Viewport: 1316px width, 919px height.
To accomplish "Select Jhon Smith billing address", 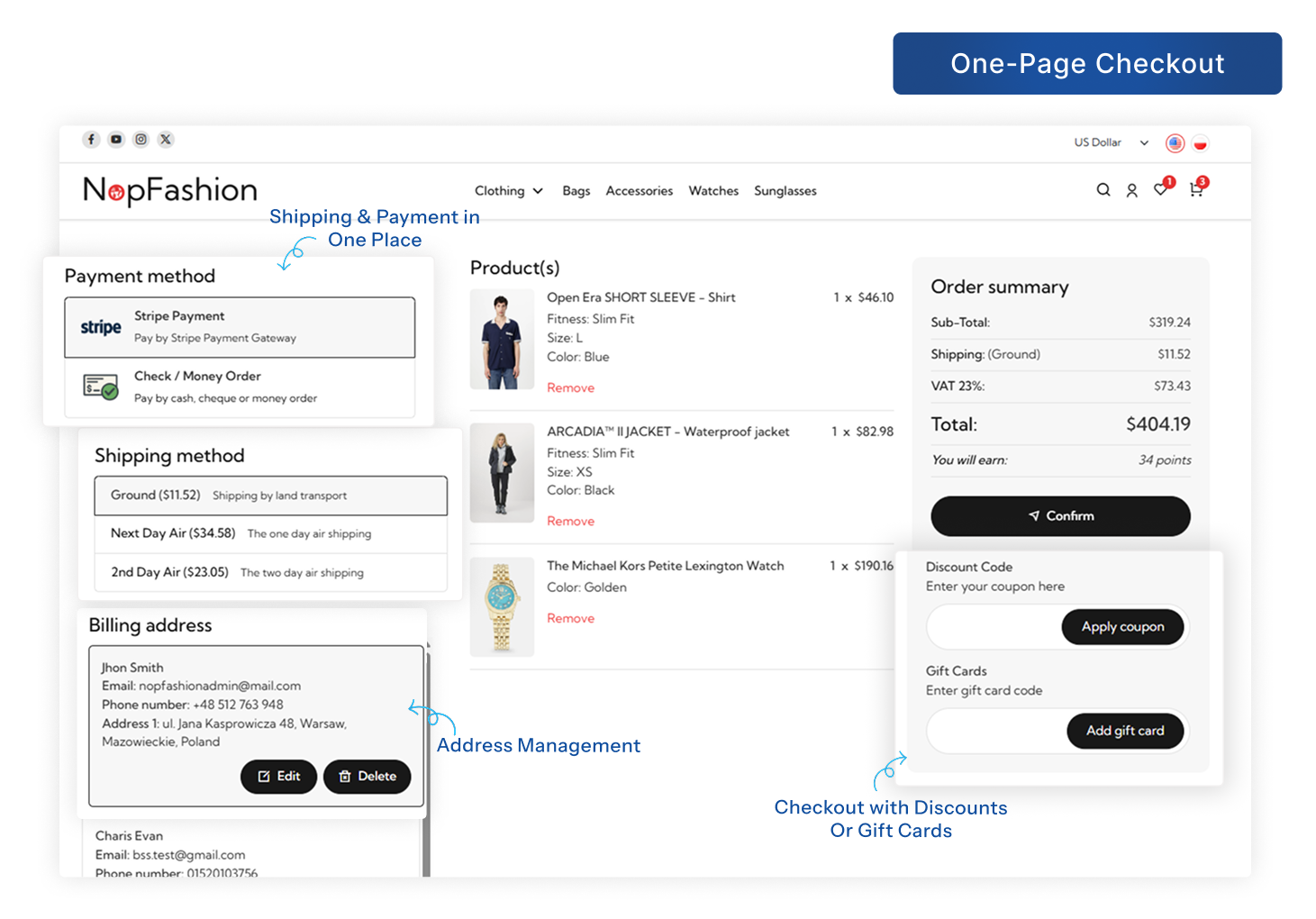I will (256, 725).
